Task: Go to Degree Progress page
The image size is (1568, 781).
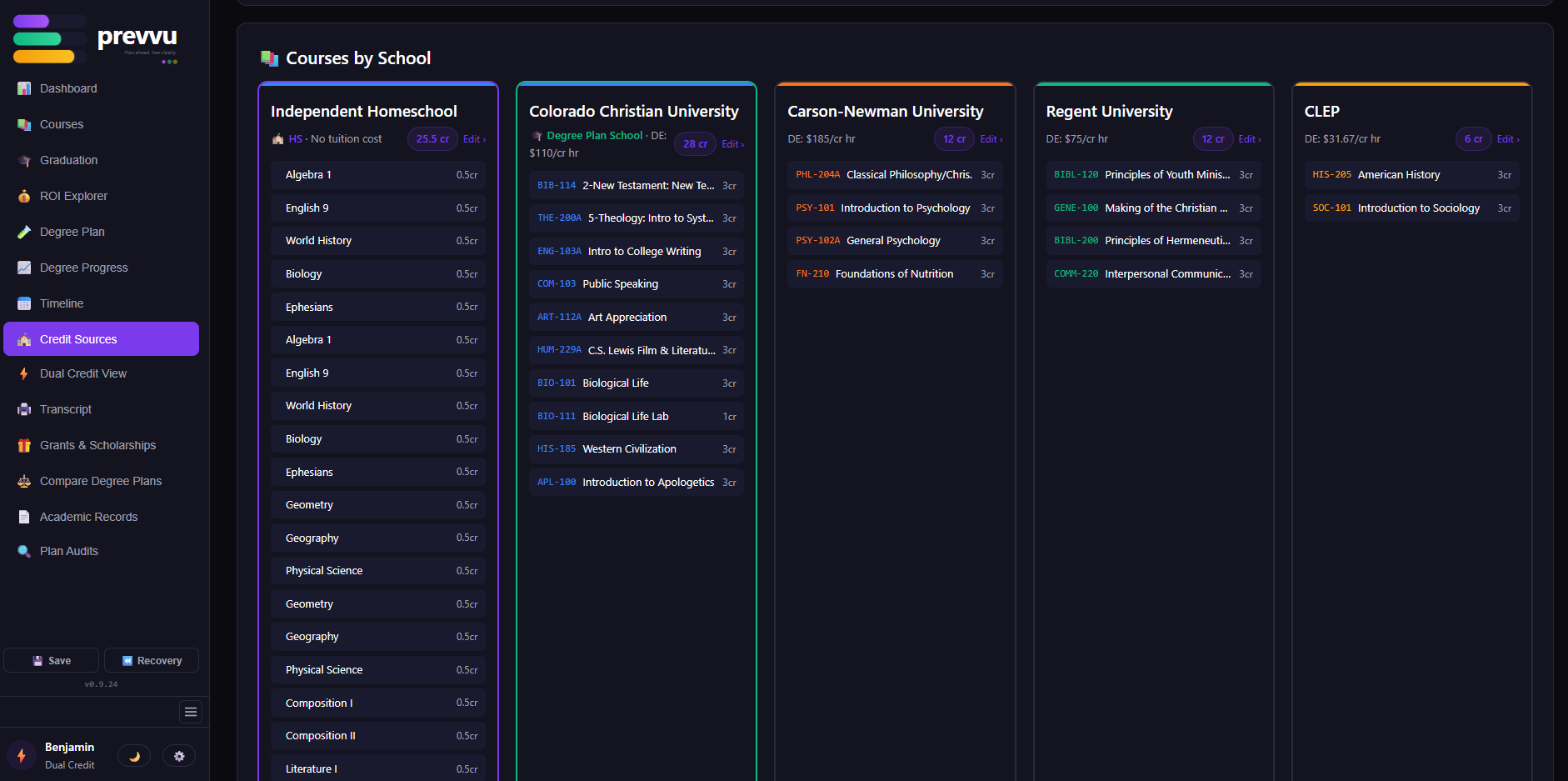Action: (102, 268)
